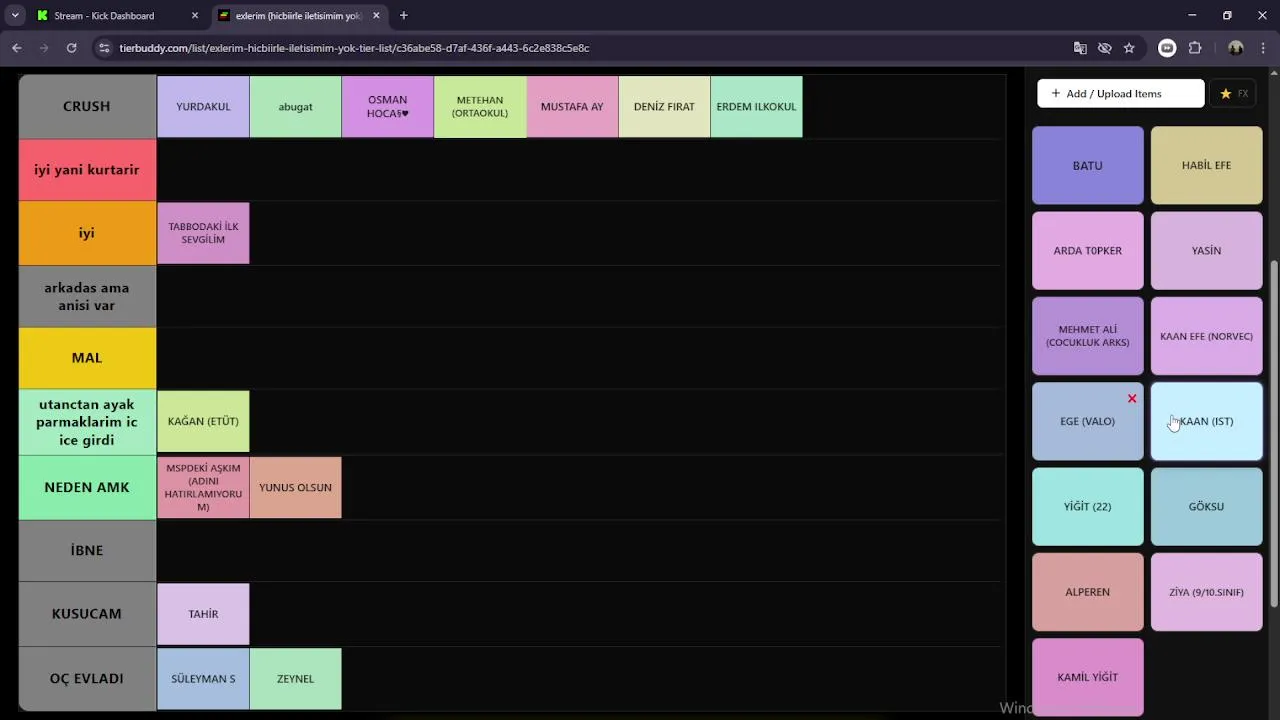Select KAAN EFE (NORVEC) card
Viewport: 1280px width, 720px height.
(1206, 336)
